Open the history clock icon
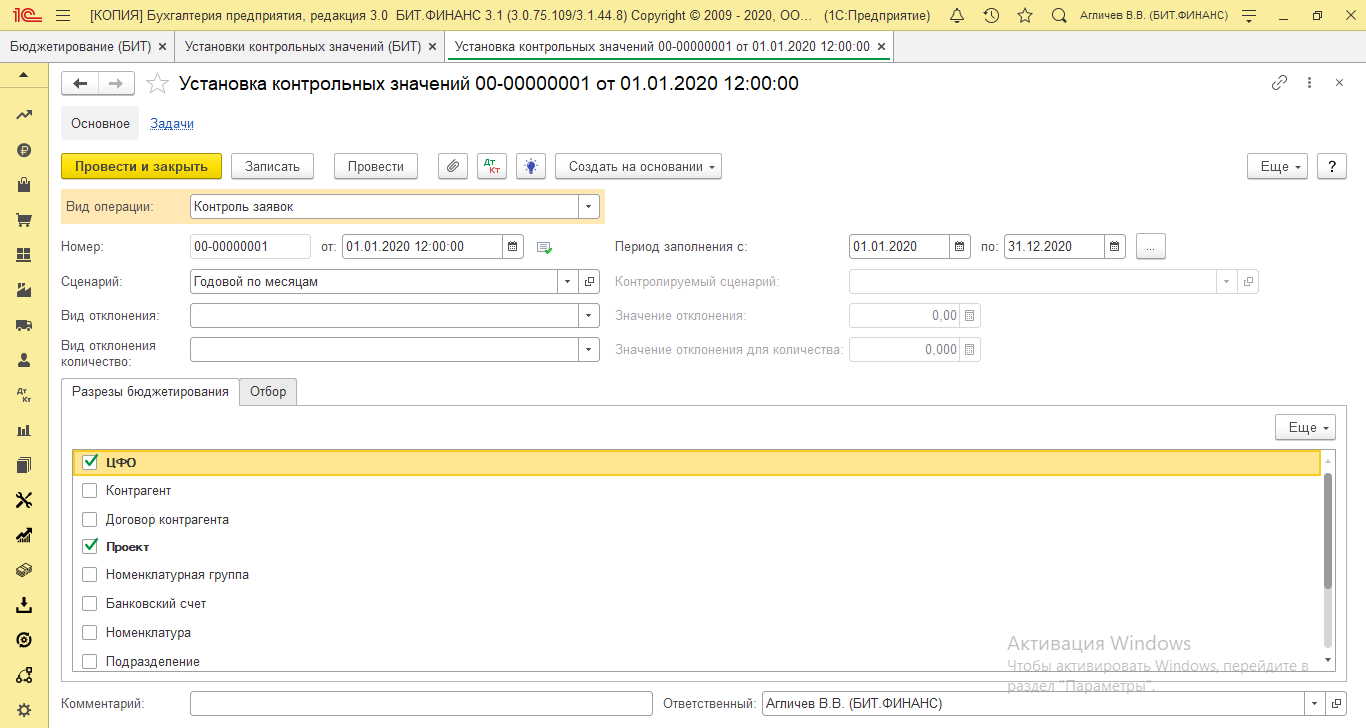 [x=991, y=16]
